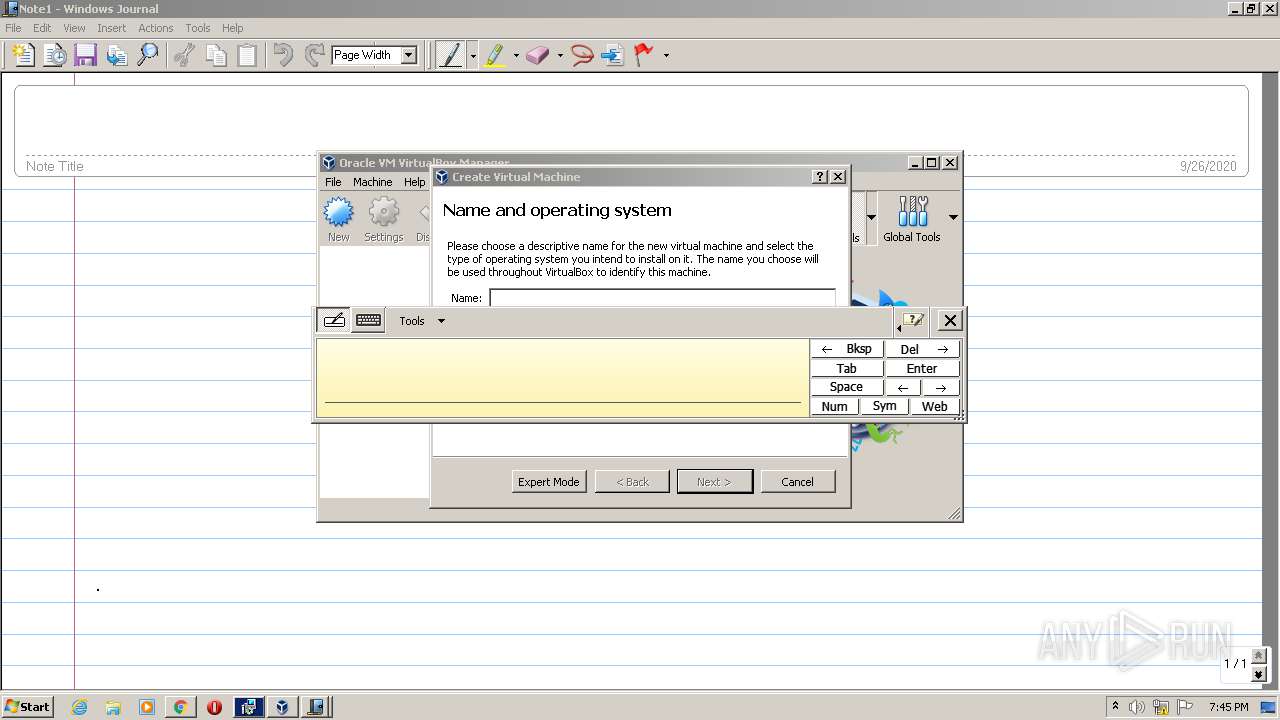Click the Tab key on Input Panel

[x=847, y=368]
